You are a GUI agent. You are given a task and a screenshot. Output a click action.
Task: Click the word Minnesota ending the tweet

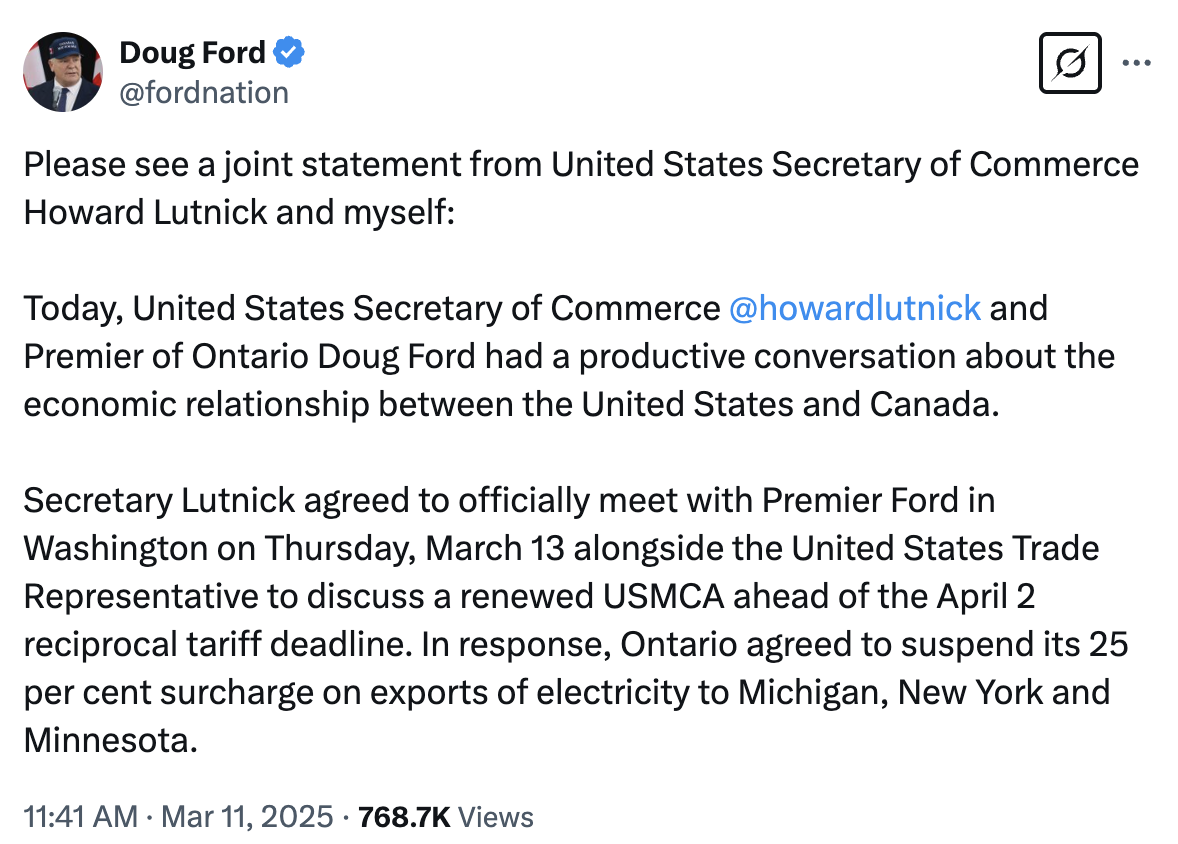click(106, 740)
